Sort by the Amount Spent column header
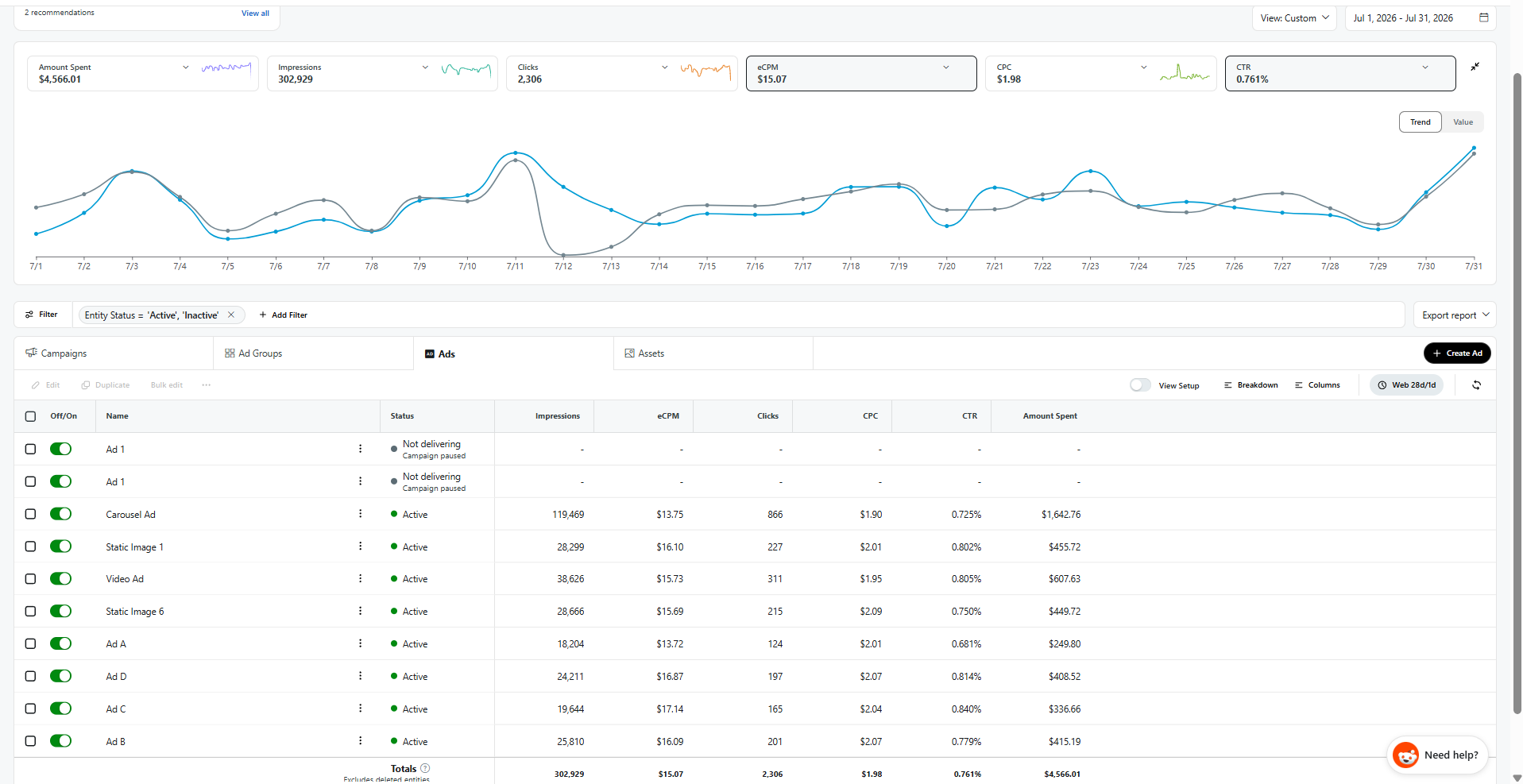This screenshot has width=1523, height=784. tap(1049, 416)
